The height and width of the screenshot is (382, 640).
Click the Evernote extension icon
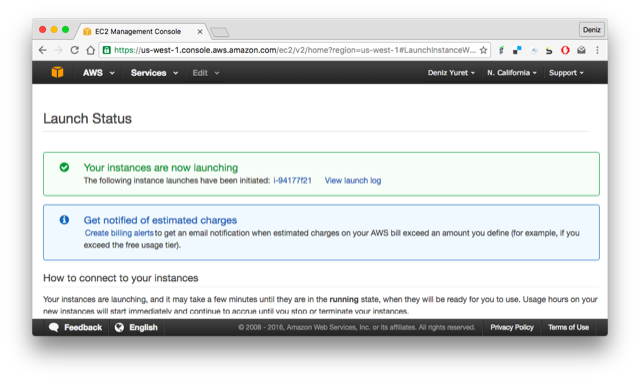501,50
